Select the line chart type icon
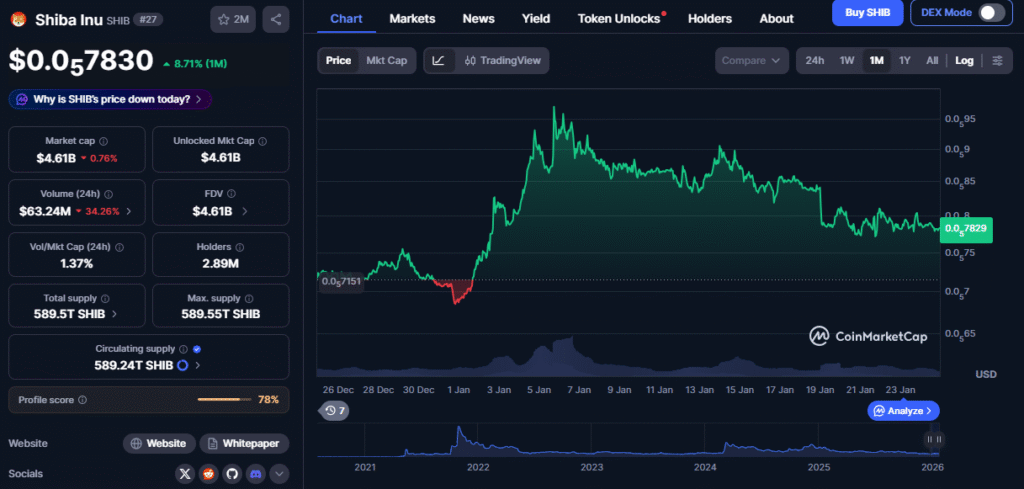Viewport: 1024px width, 489px height. point(438,60)
